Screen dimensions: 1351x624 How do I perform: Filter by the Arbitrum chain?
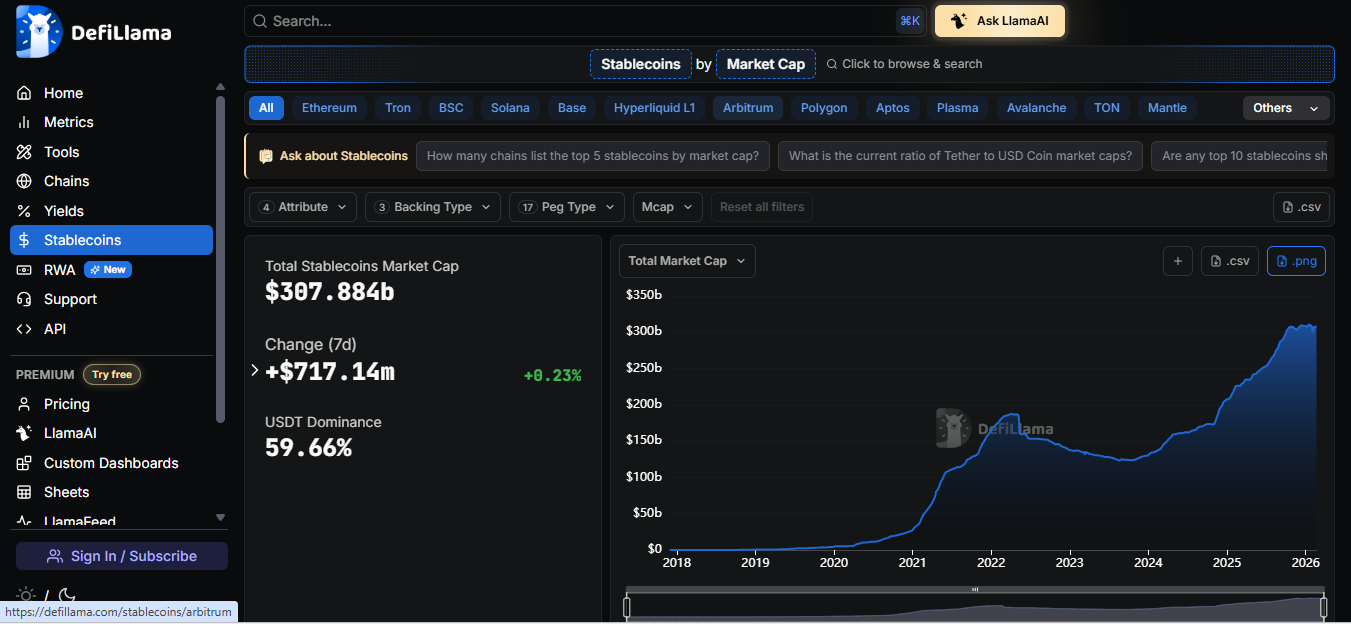point(748,108)
